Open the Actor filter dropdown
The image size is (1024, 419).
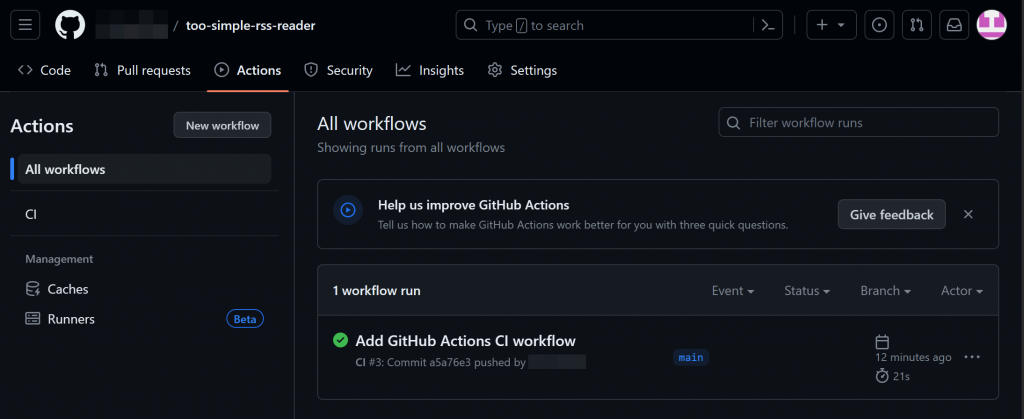point(961,290)
